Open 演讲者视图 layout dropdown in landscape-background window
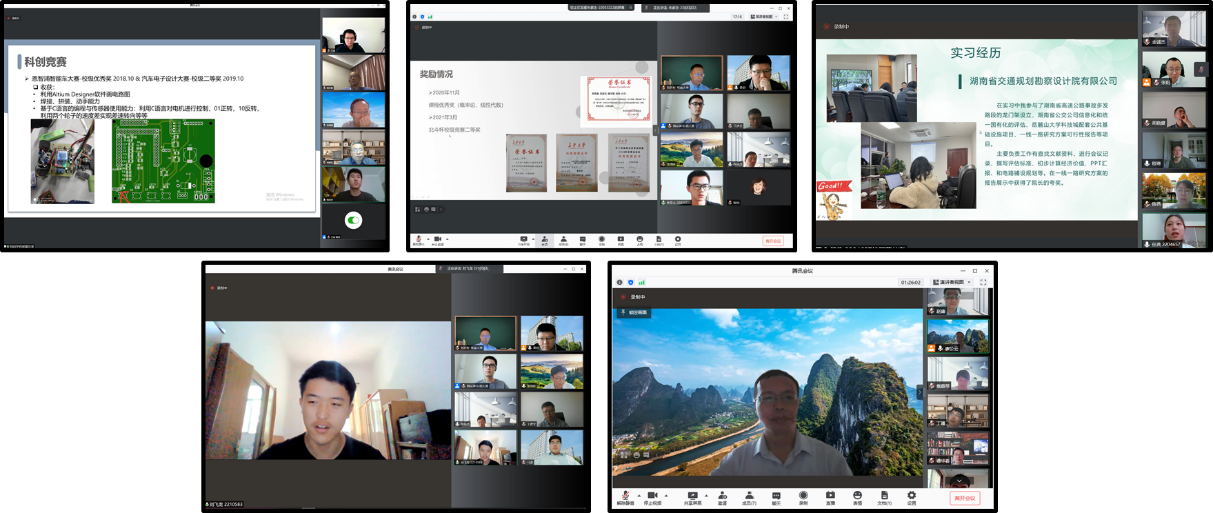The width and height of the screenshot is (1213, 513). pos(952,282)
